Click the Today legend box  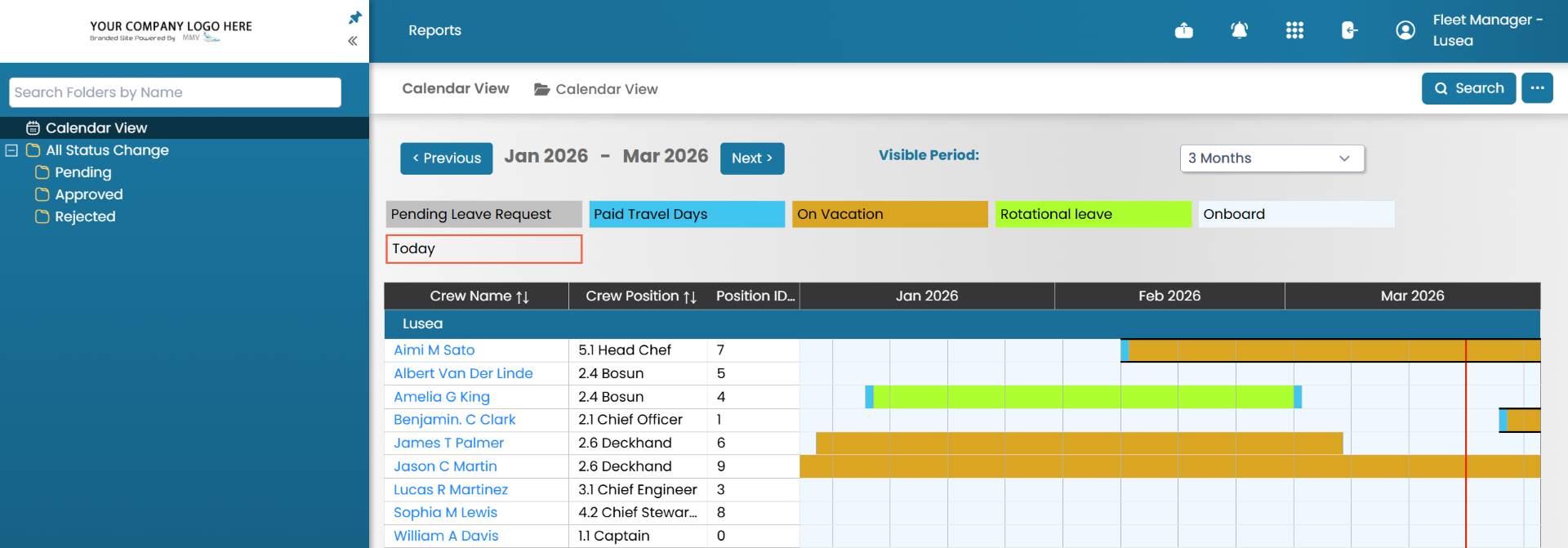click(x=483, y=249)
